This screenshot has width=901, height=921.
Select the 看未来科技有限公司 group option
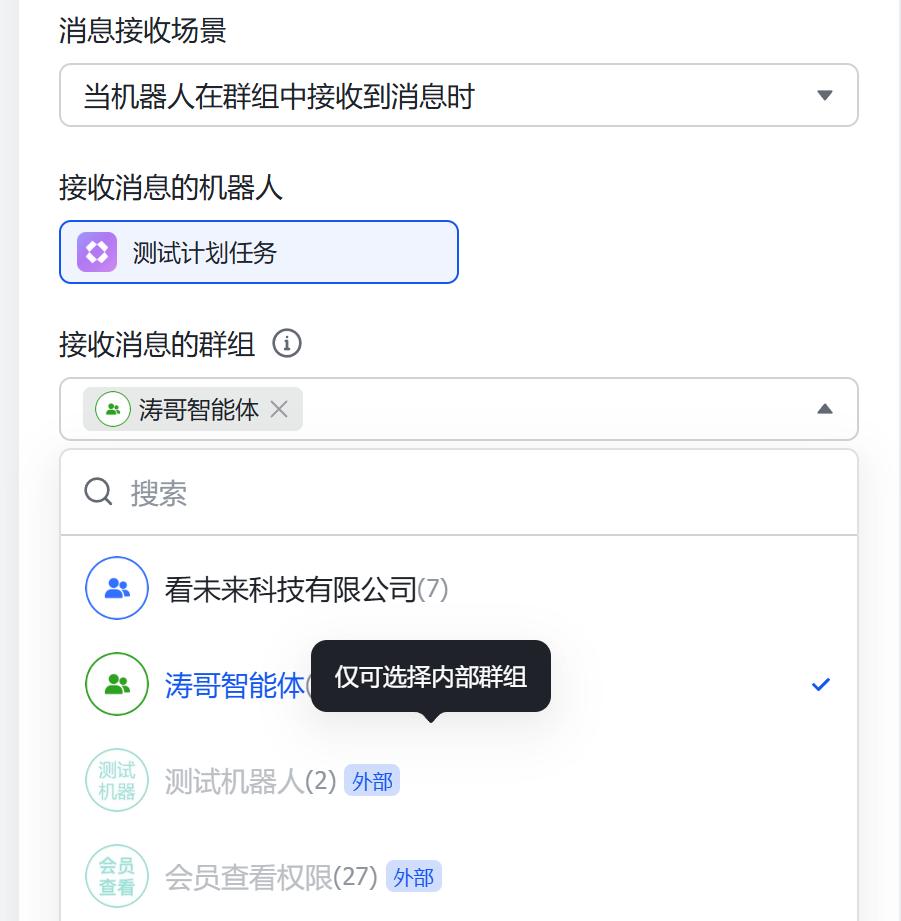click(300, 588)
